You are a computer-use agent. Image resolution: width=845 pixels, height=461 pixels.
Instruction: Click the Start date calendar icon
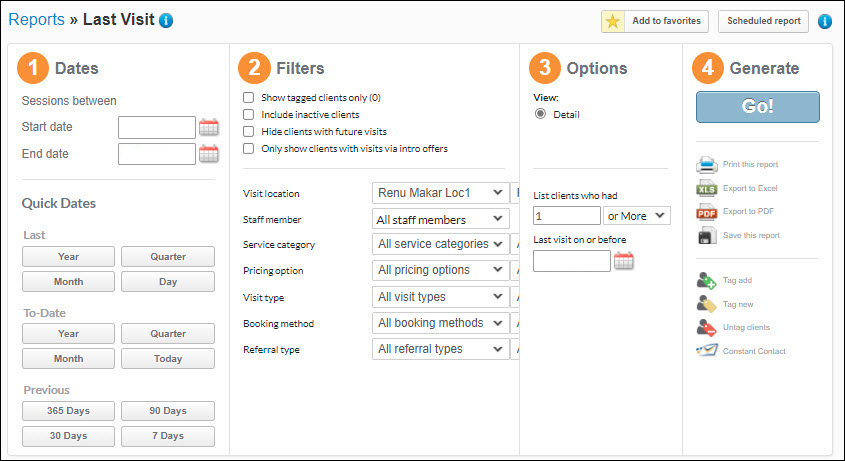pos(208,127)
